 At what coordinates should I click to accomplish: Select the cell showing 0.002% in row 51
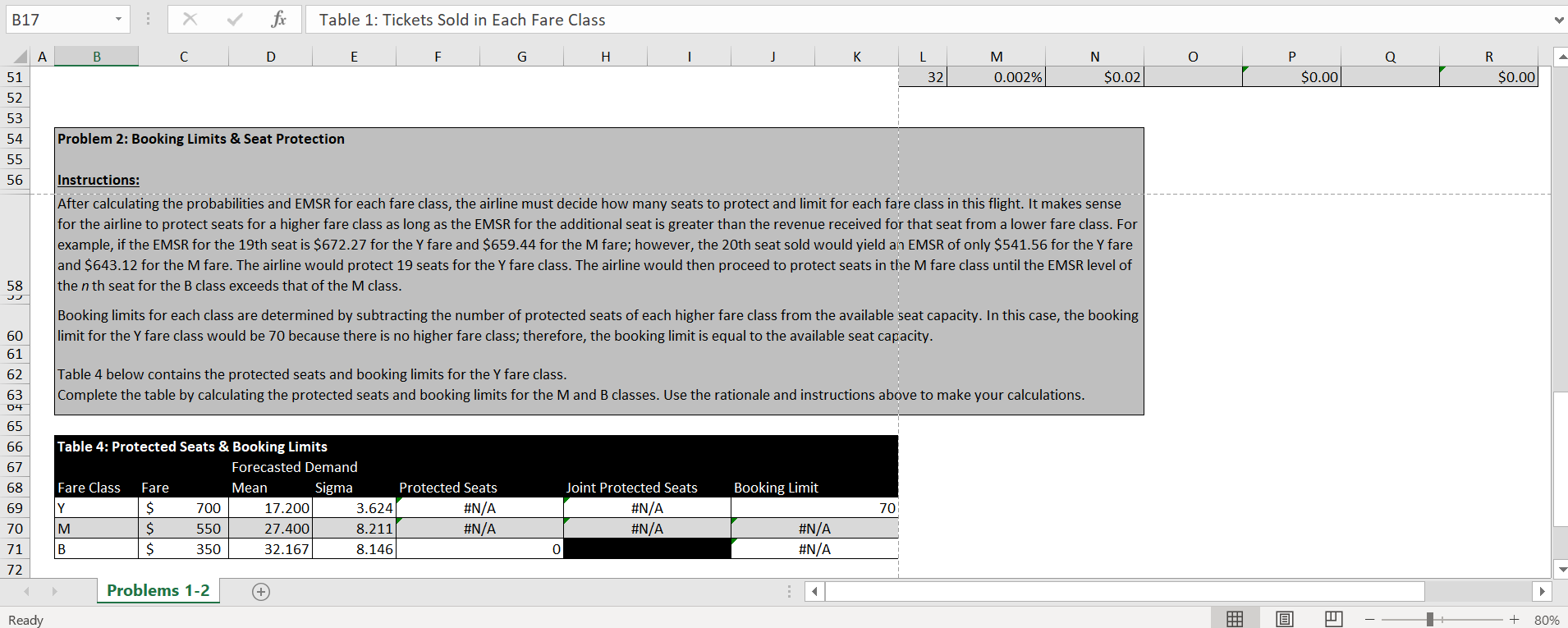[x=997, y=77]
